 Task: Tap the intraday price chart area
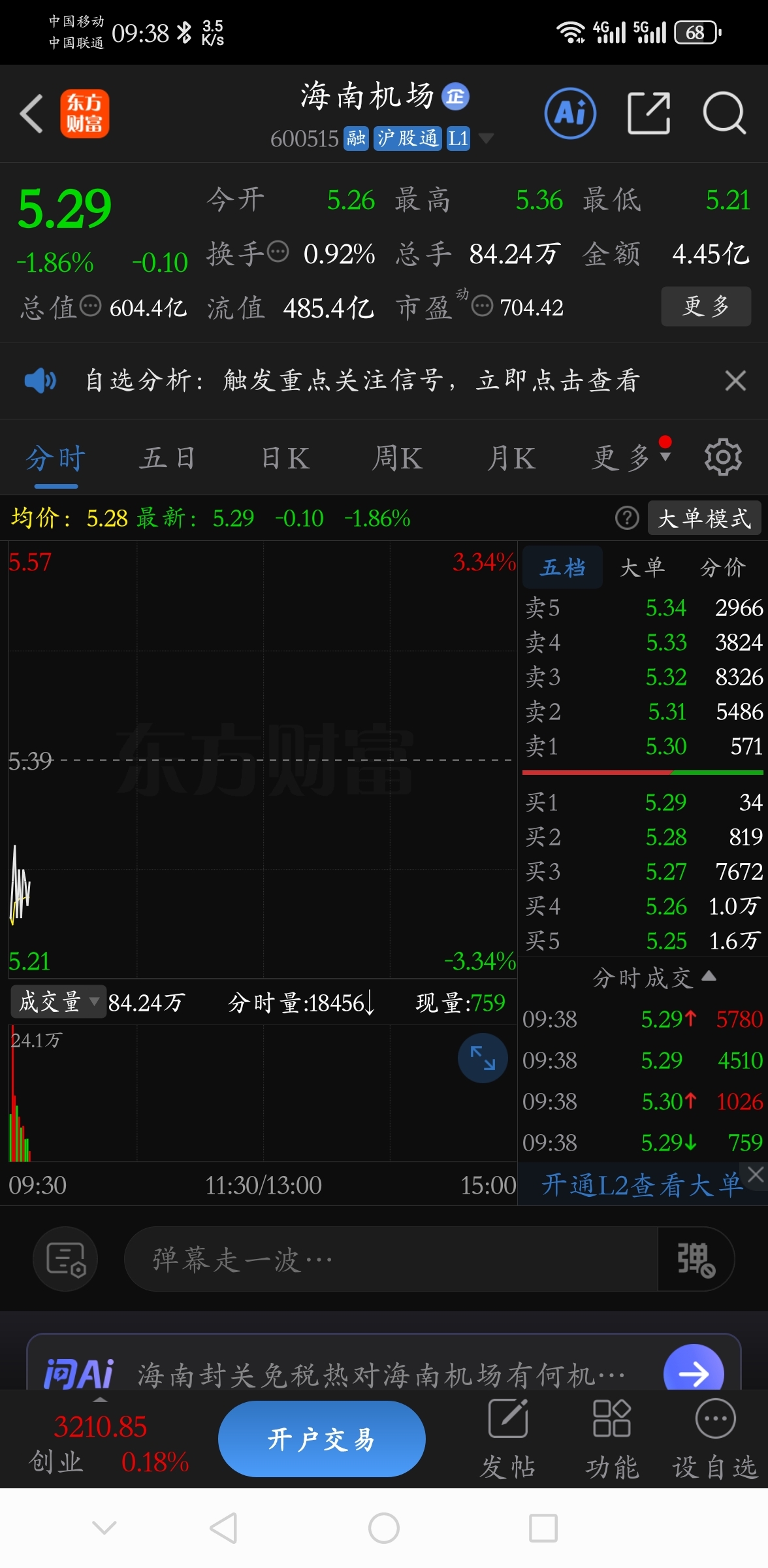coord(263,760)
